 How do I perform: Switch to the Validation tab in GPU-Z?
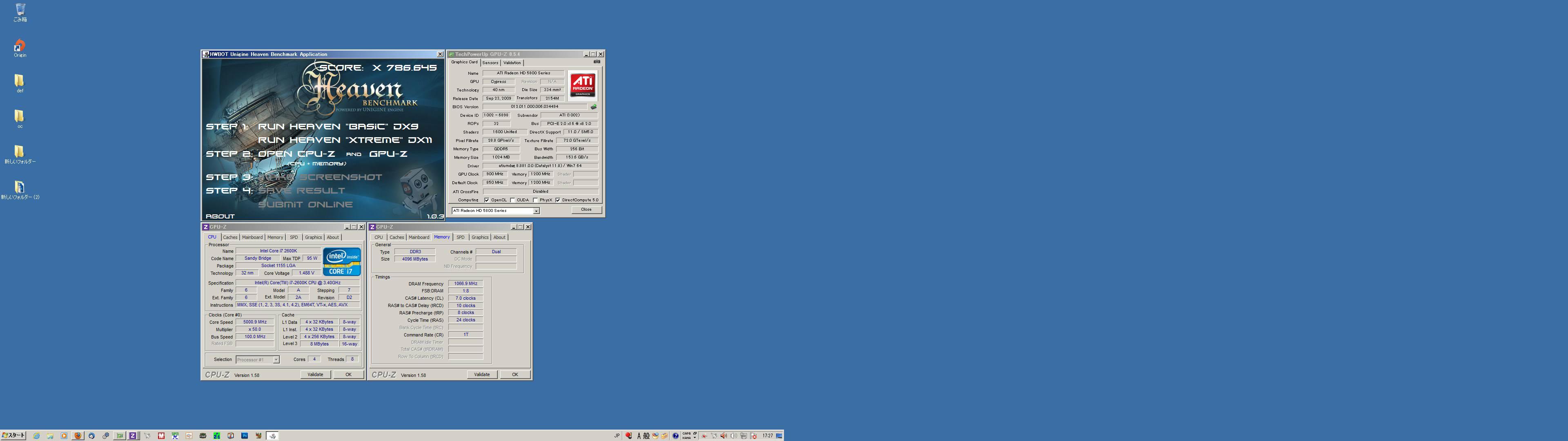coord(512,63)
